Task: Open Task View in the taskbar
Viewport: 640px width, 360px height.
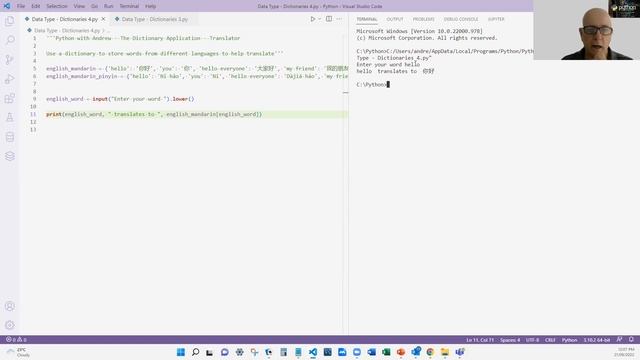Action: pyautogui.click(x=209, y=352)
